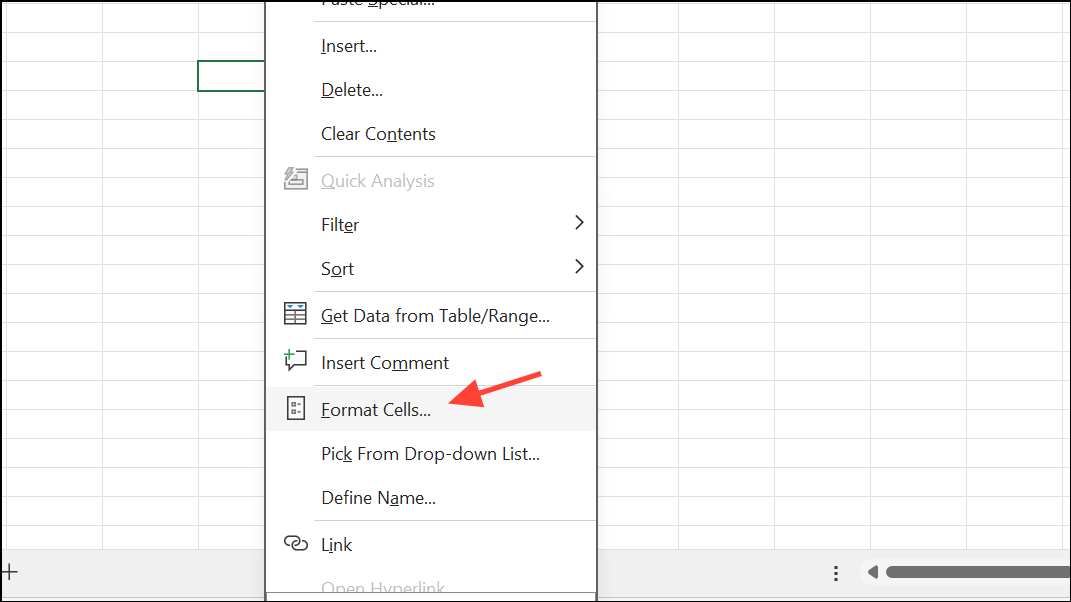Click the Delete... menu command
Image resolution: width=1071 pixels, height=602 pixels.
pos(351,89)
